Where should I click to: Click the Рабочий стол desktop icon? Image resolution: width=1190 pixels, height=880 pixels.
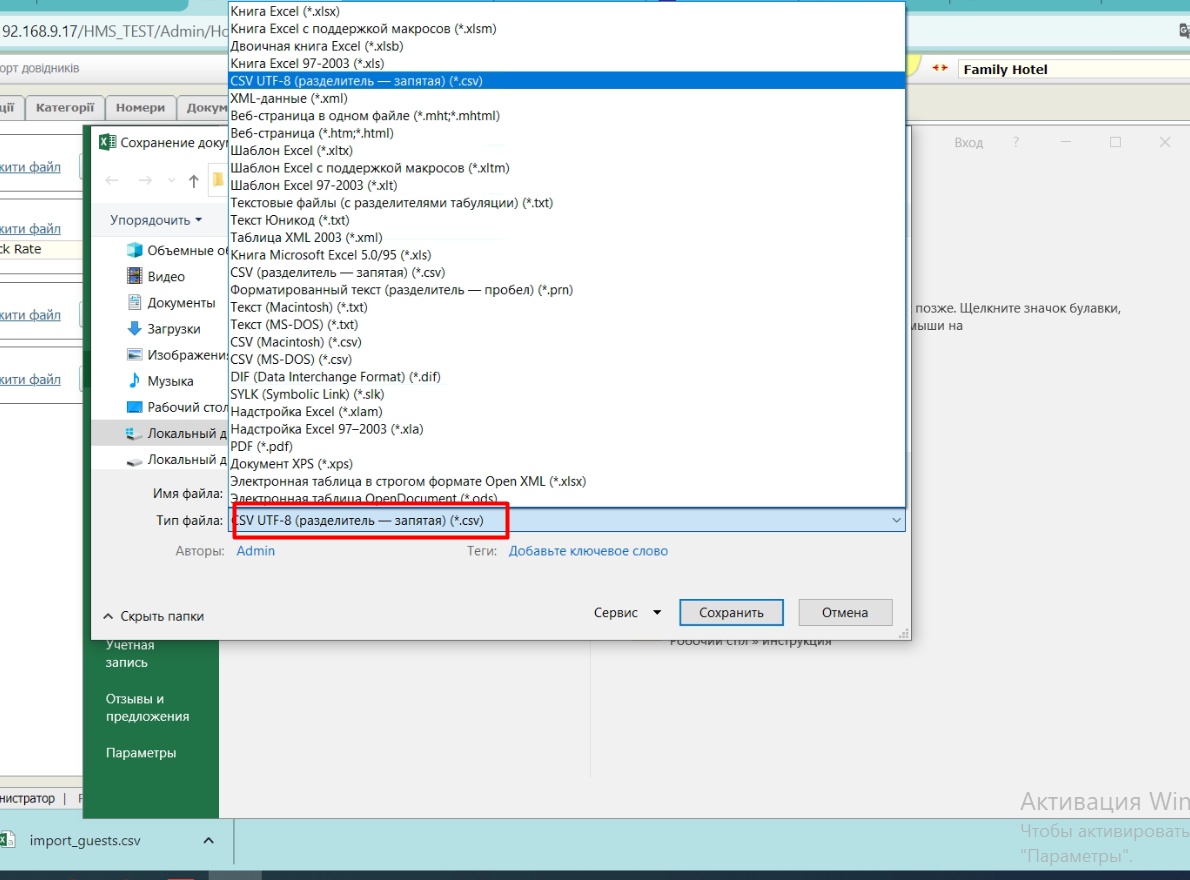pos(134,407)
